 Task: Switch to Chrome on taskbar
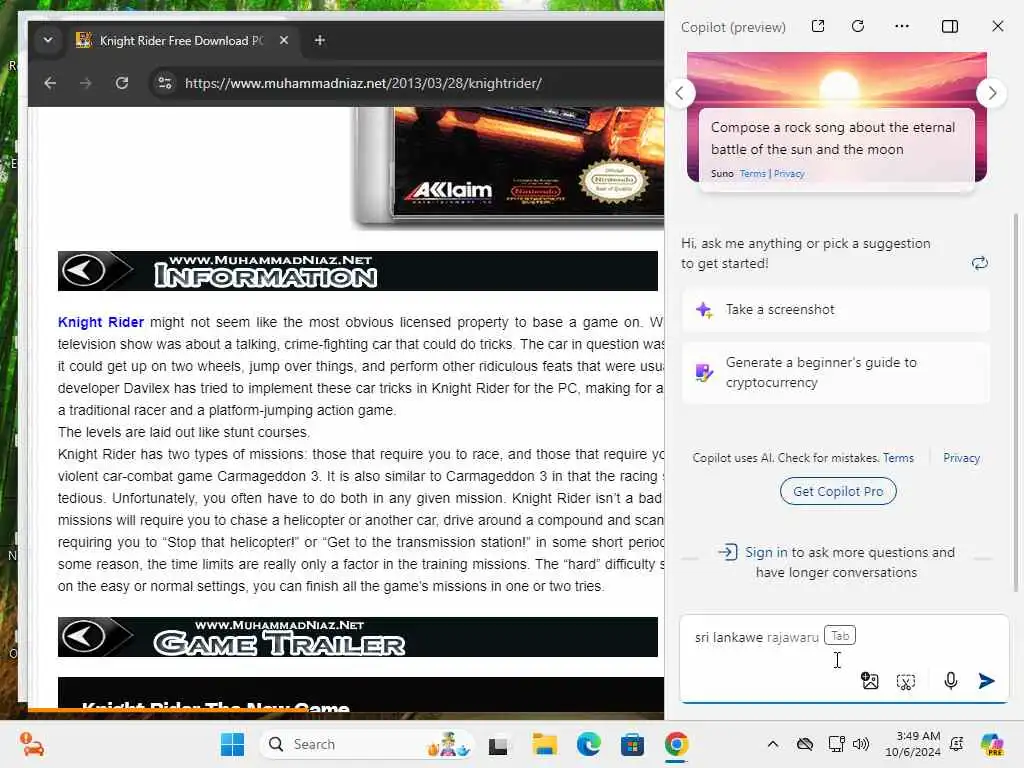677,744
